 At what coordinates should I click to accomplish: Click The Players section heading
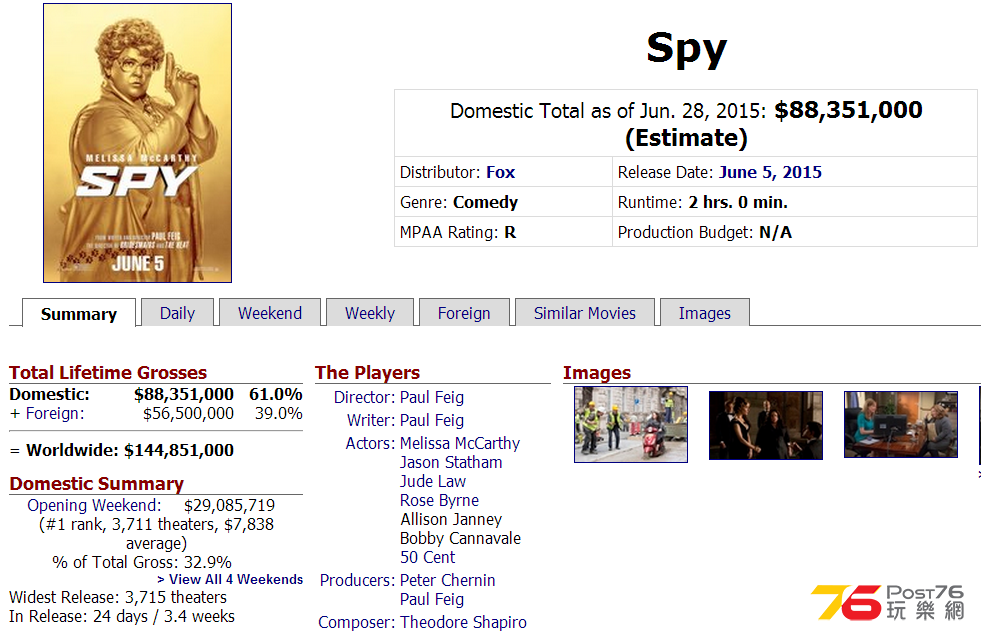pos(367,373)
